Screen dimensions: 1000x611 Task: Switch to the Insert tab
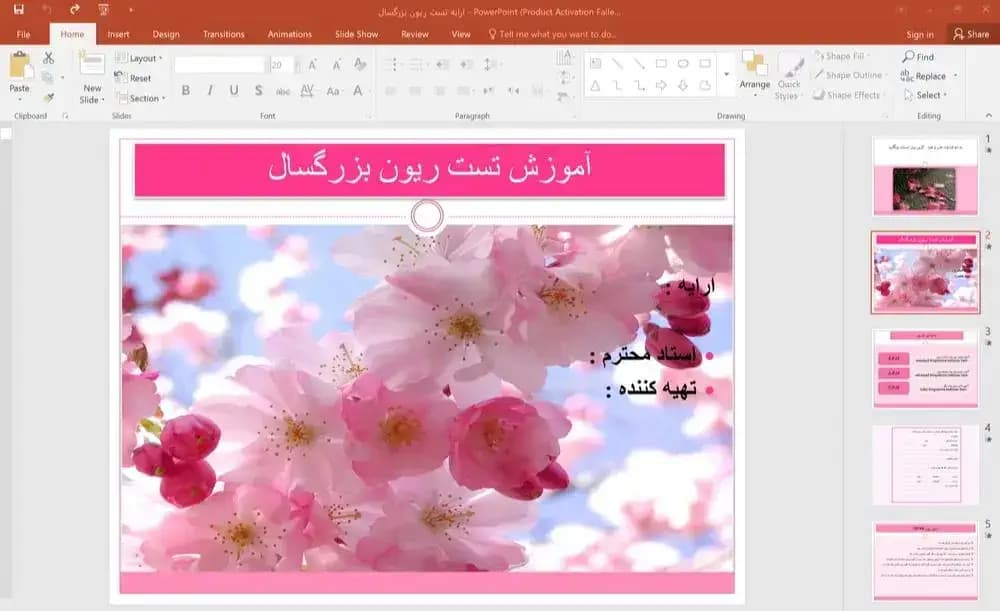118,34
